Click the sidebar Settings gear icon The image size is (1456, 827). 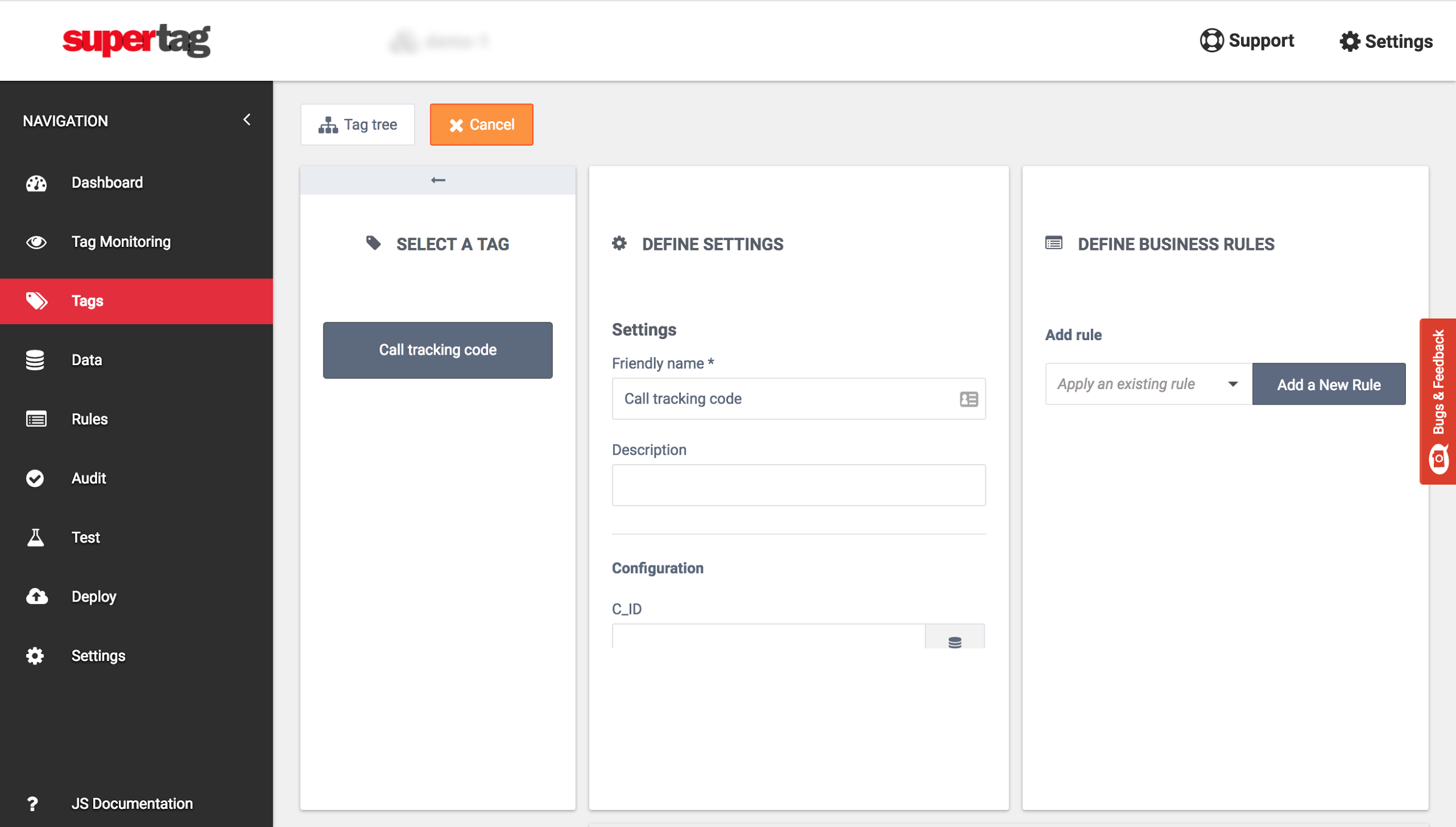(x=35, y=656)
